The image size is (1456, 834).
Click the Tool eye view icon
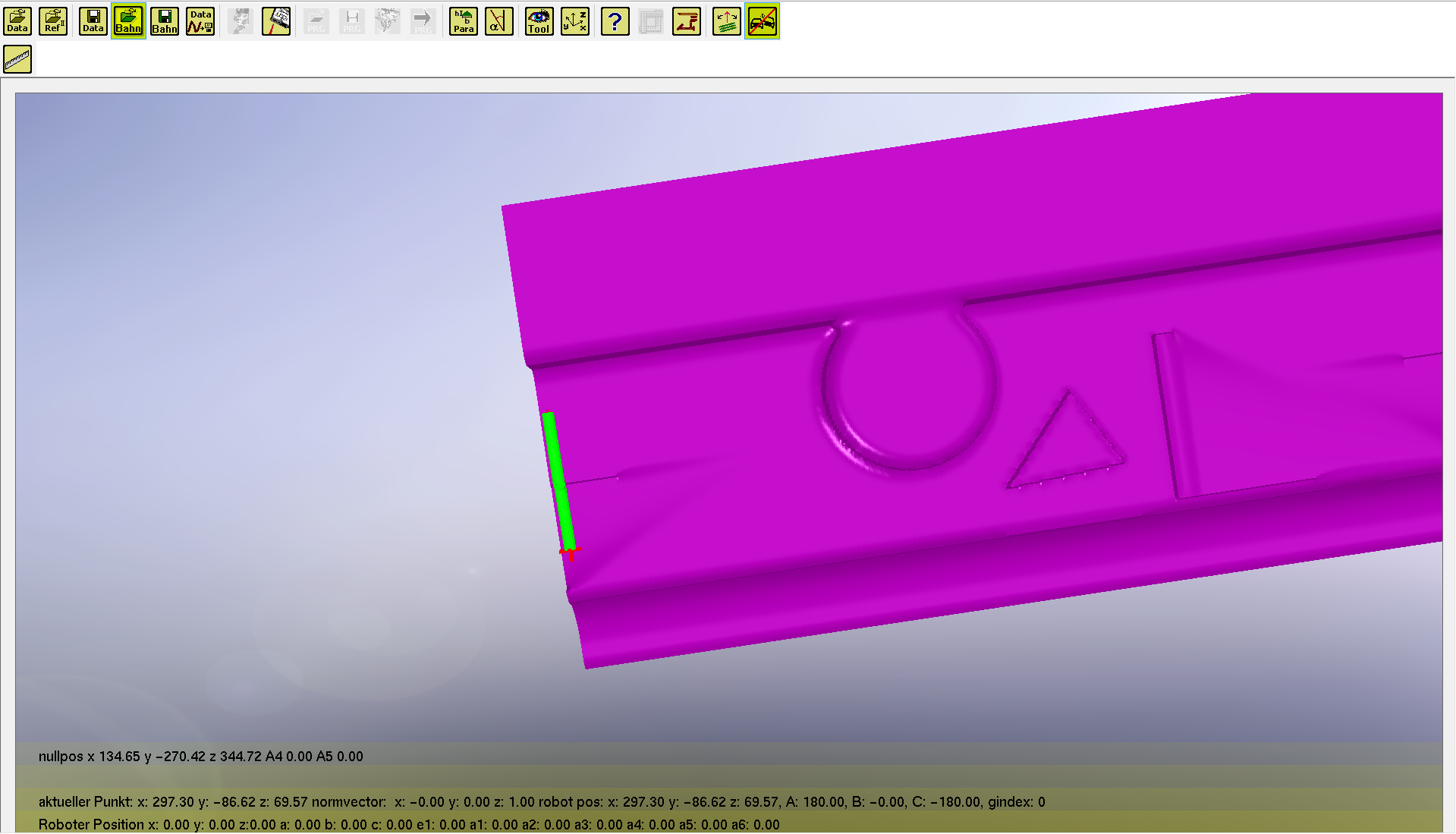(x=539, y=21)
